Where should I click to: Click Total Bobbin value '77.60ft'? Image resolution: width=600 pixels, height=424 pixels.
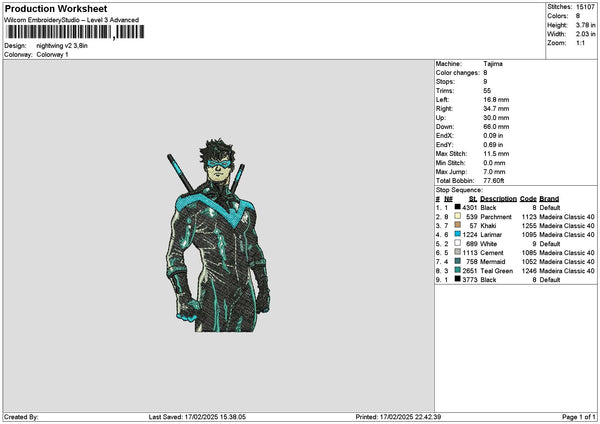[494, 181]
